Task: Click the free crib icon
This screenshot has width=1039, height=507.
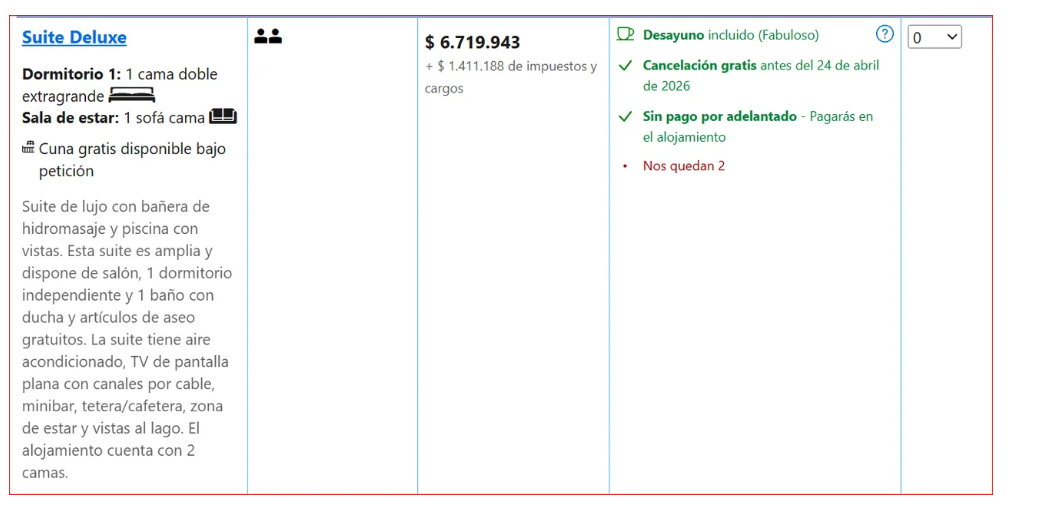Action: 28,149
